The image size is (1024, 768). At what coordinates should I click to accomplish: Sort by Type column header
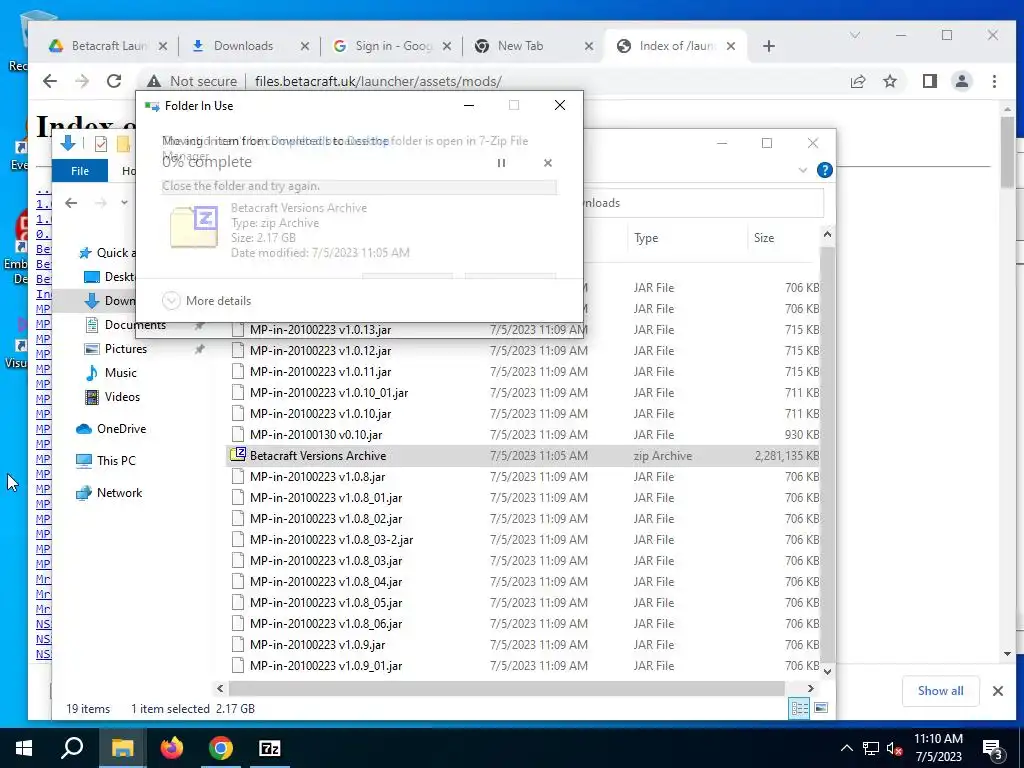click(687, 238)
